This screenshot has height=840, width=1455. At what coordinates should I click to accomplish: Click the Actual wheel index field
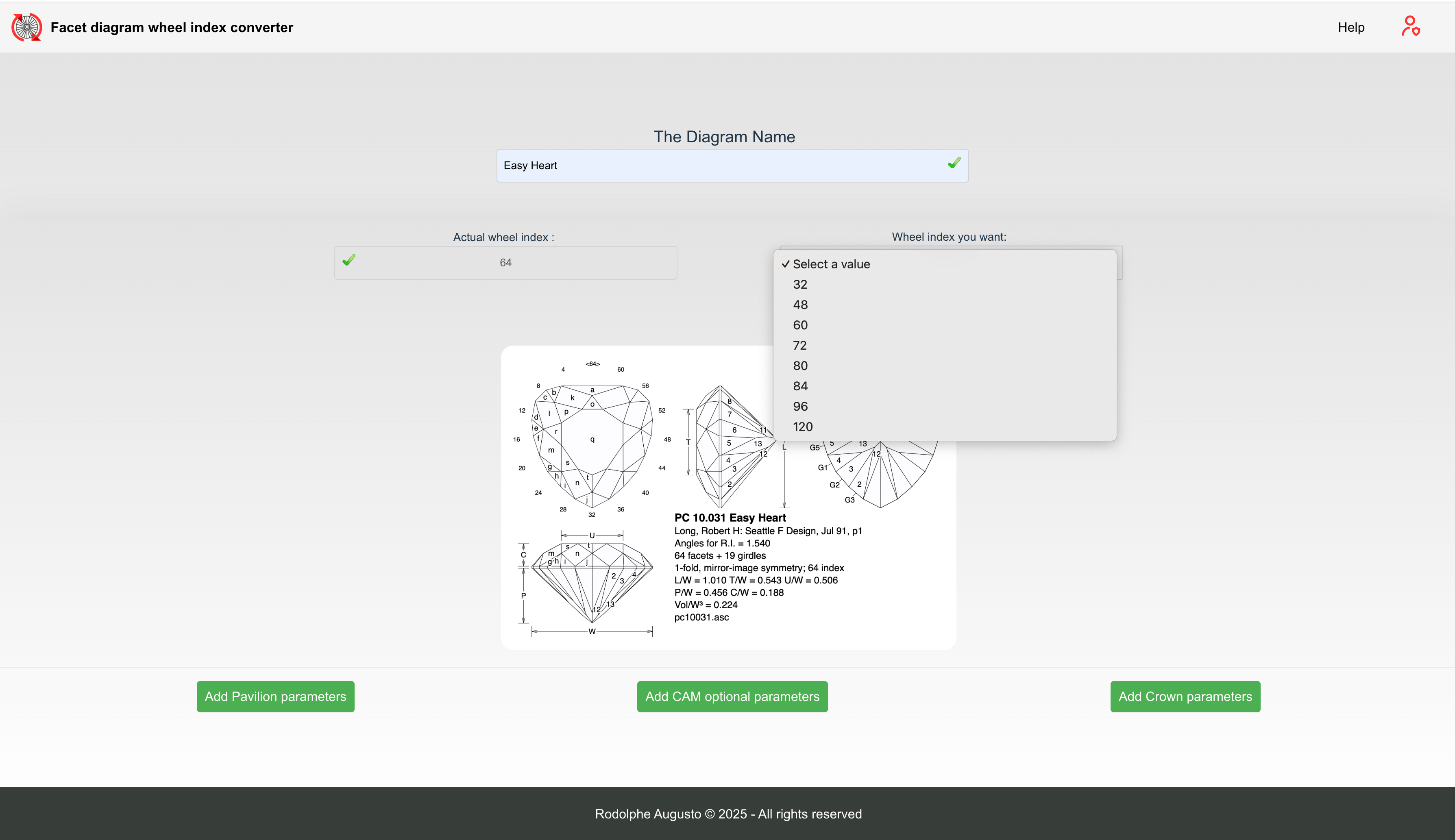pos(505,263)
